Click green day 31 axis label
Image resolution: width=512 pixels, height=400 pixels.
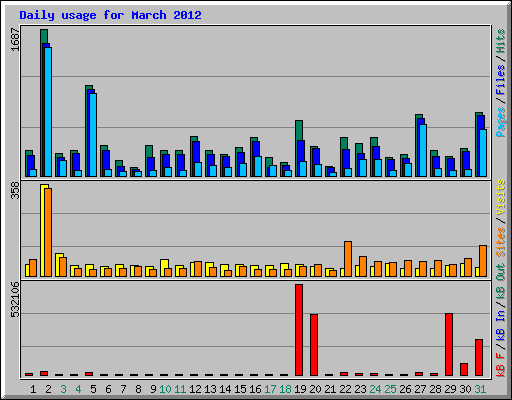[480, 389]
